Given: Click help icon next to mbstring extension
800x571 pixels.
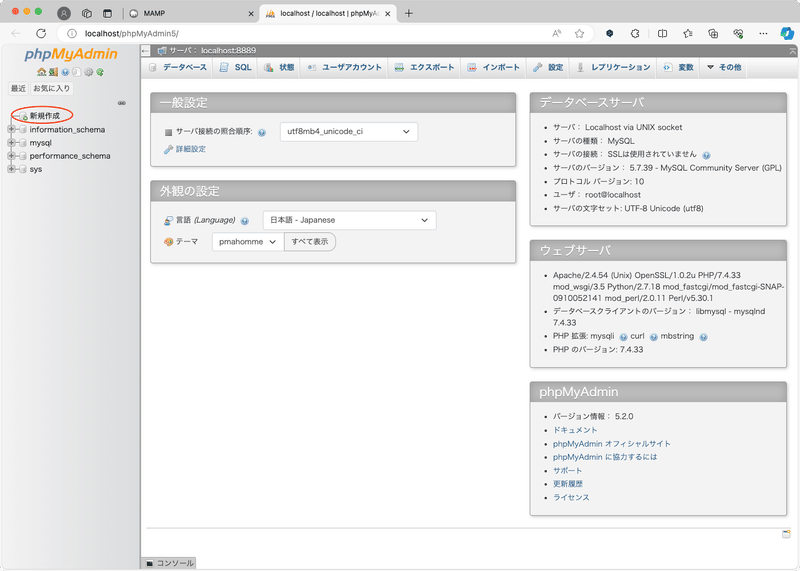Looking at the screenshot, I should 704,337.
